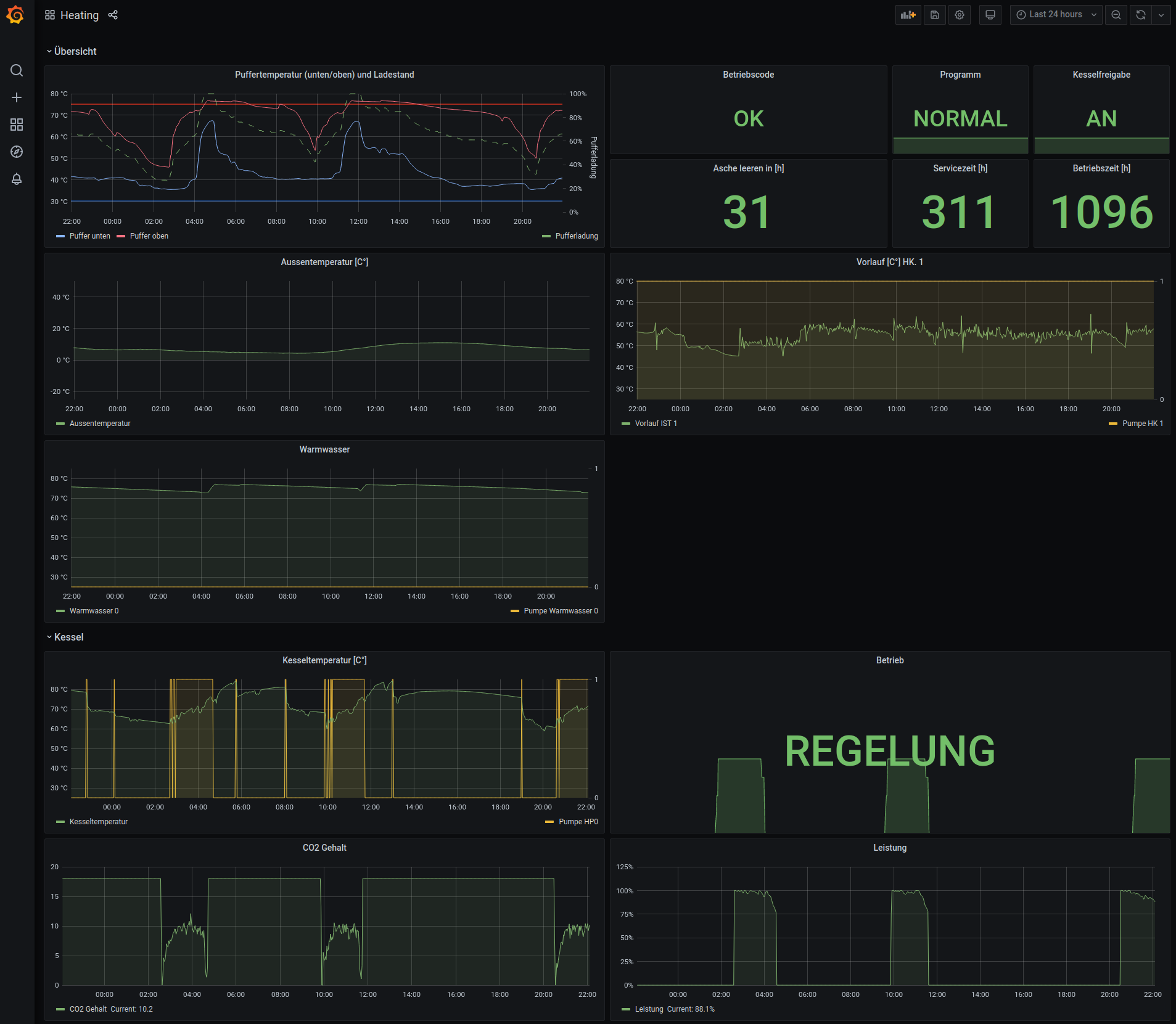Click the Add panel icon

[x=908, y=15]
